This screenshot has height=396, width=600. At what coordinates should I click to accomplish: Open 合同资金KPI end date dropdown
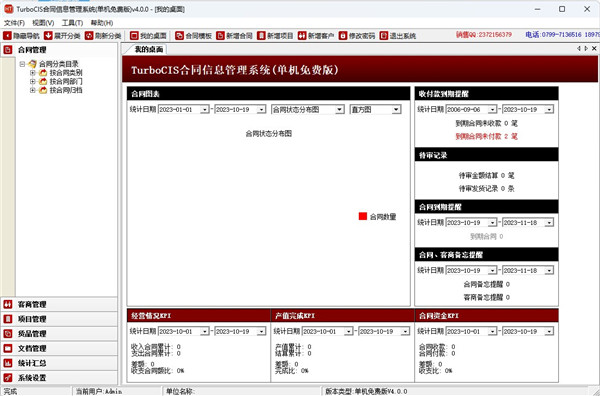point(549,331)
